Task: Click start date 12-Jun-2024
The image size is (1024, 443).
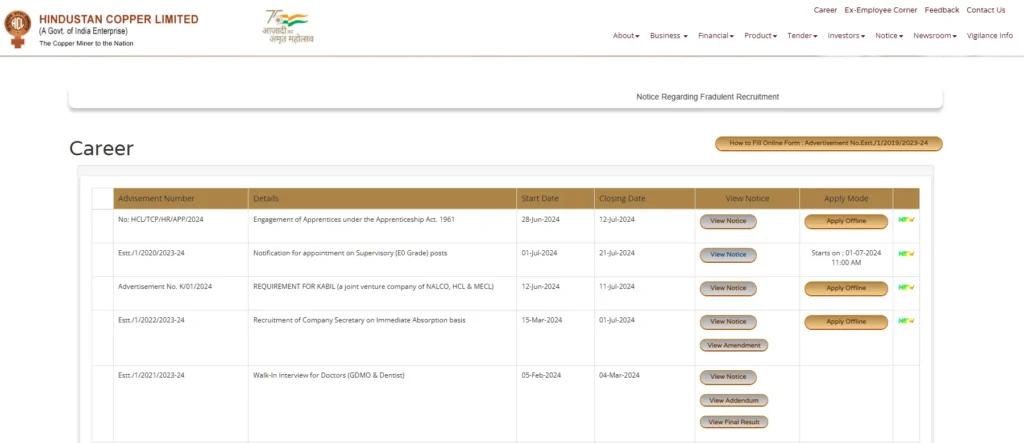Action: click(540, 287)
